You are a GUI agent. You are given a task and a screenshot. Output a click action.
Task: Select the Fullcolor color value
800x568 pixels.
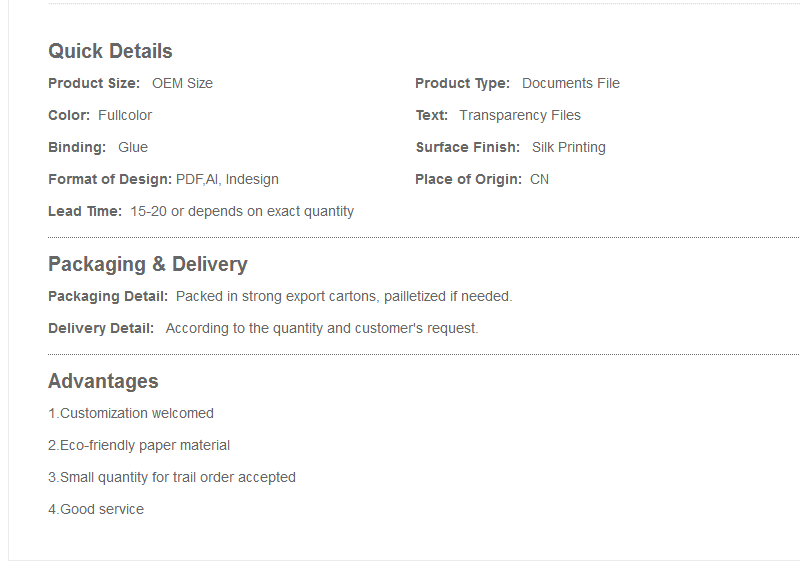coord(125,115)
